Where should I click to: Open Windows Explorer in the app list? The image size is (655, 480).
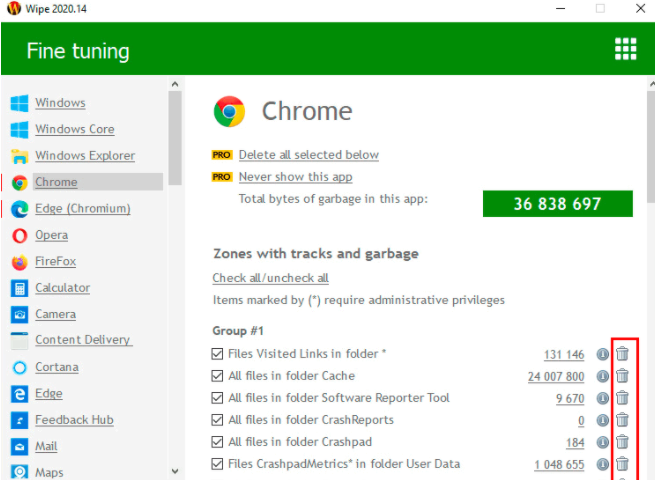click(x=85, y=155)
